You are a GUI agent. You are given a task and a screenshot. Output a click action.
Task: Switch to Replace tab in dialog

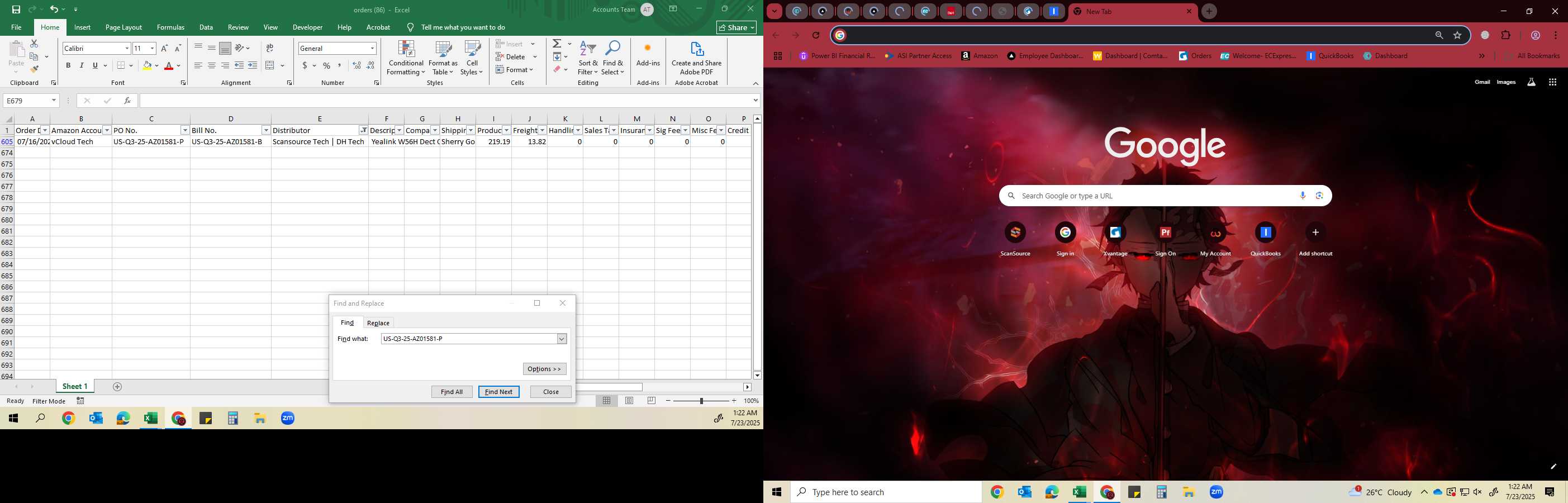pyautogui.click(x=378, y=322)
